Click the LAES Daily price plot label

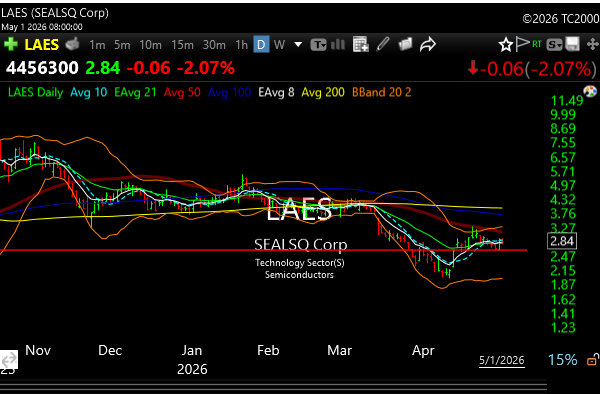tap(35, 92)
